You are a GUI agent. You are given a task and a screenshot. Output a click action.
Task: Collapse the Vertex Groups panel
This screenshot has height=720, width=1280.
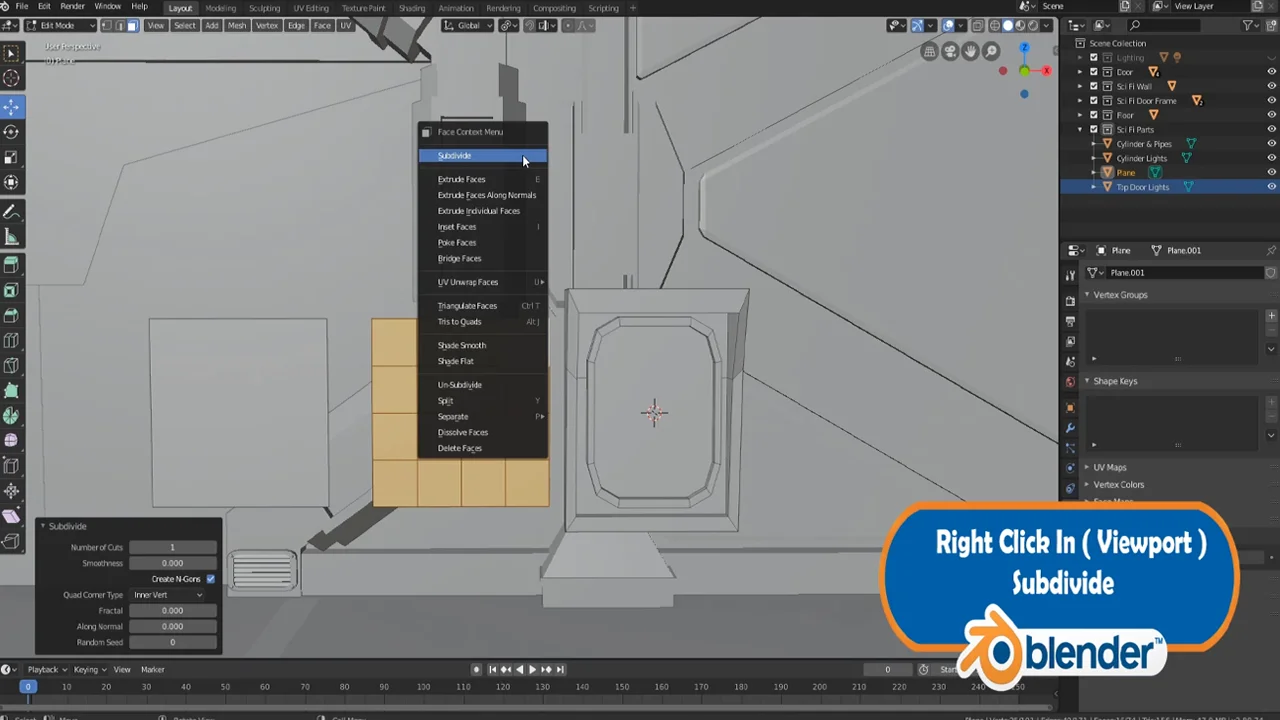[1087, 294]
